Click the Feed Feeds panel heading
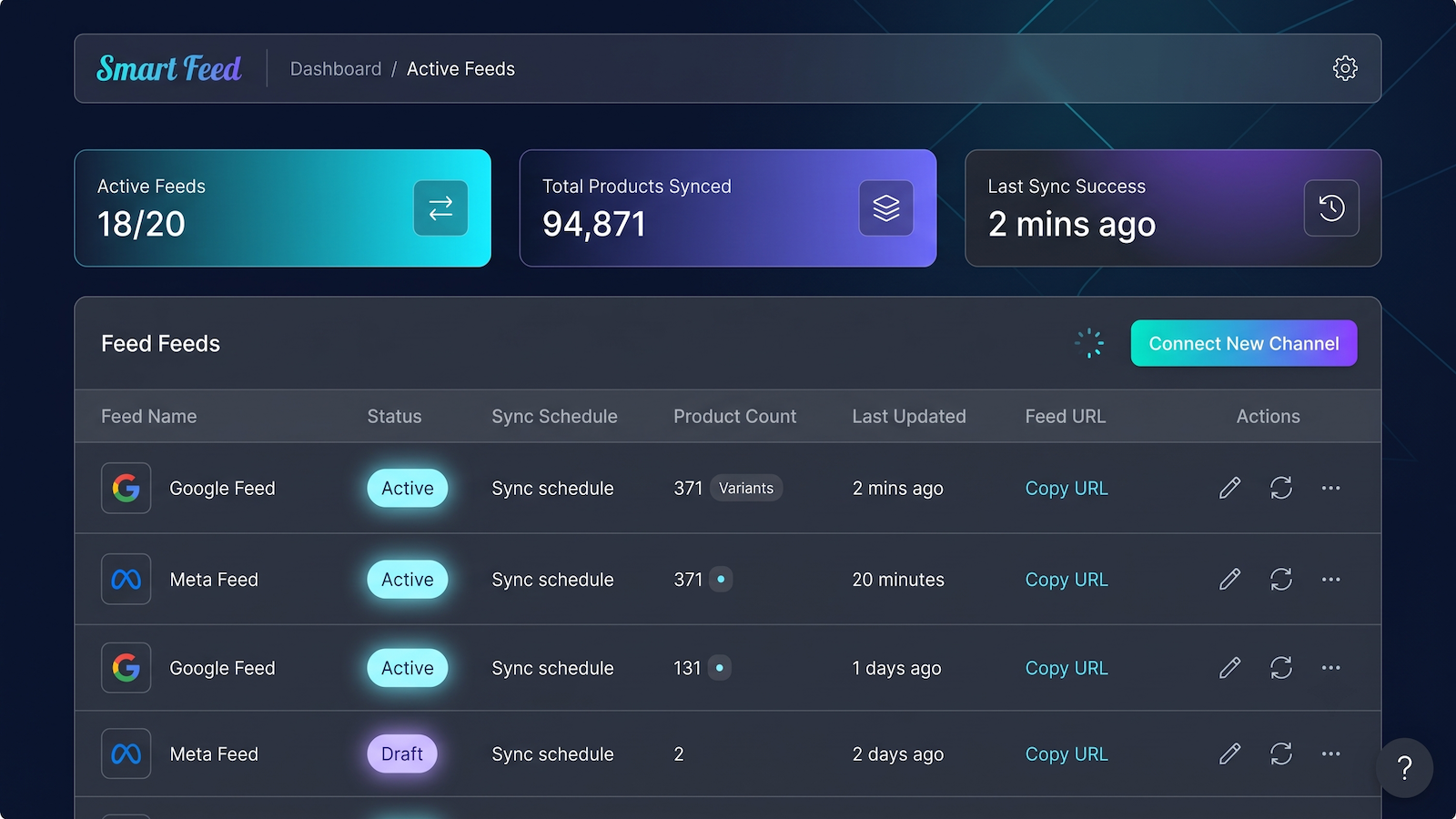This screenshot has height=819, width=1456. click(x=160, y=344)
